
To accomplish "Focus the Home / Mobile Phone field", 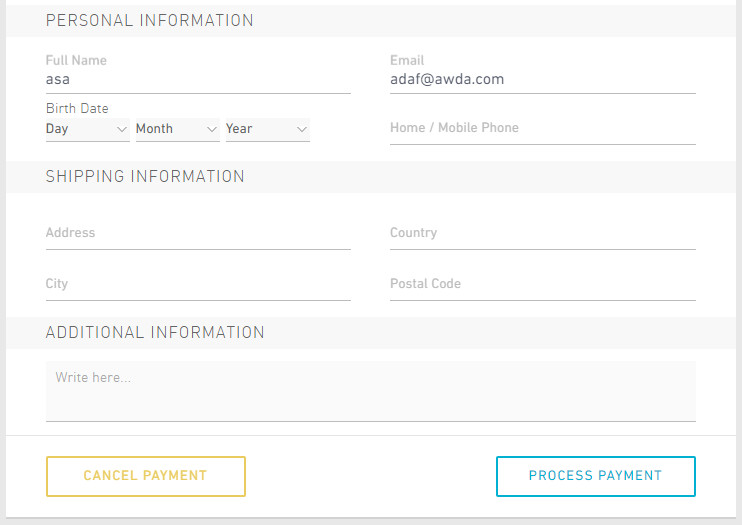I will 542,129.
